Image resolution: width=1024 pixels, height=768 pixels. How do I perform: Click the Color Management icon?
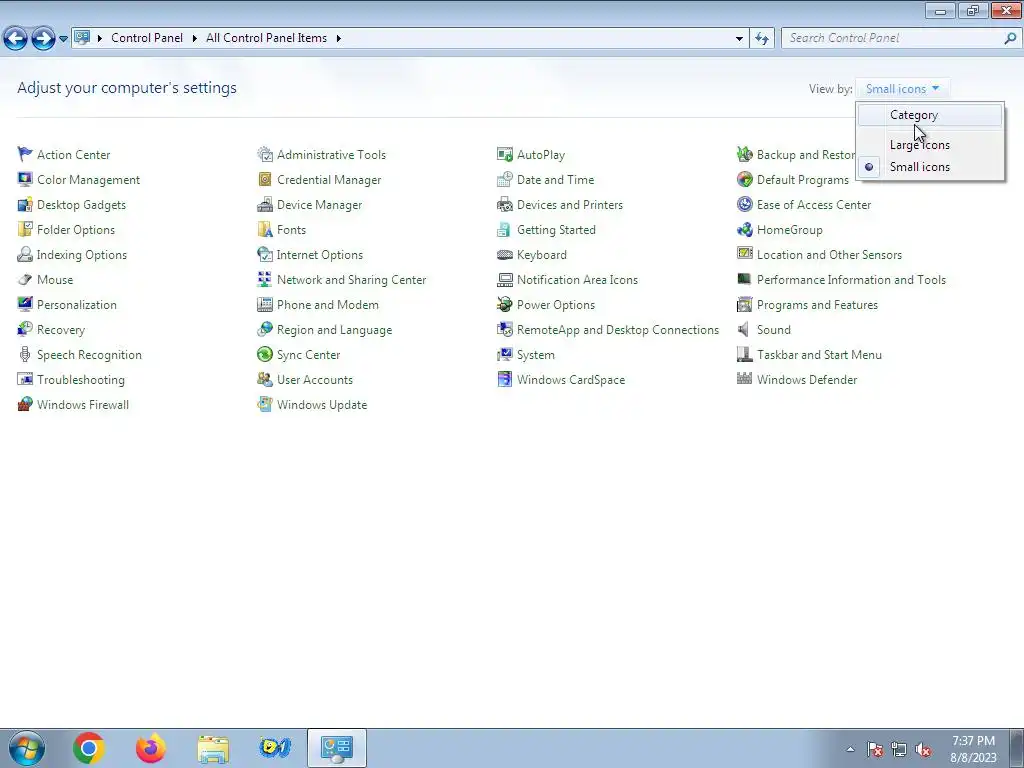pos(25,179)
